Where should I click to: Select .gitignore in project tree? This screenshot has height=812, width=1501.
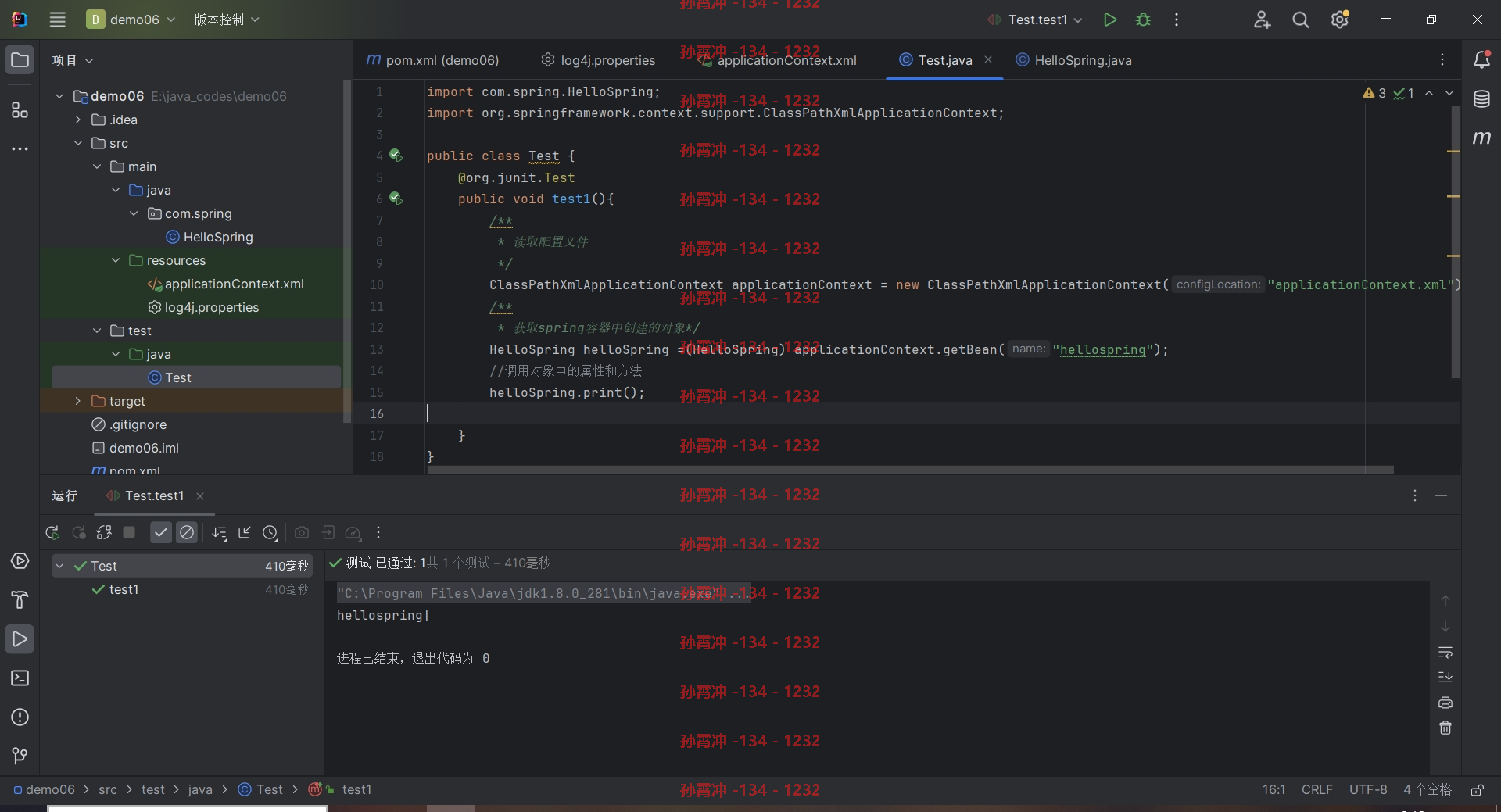pyautogui.click(x=129, y=424)
